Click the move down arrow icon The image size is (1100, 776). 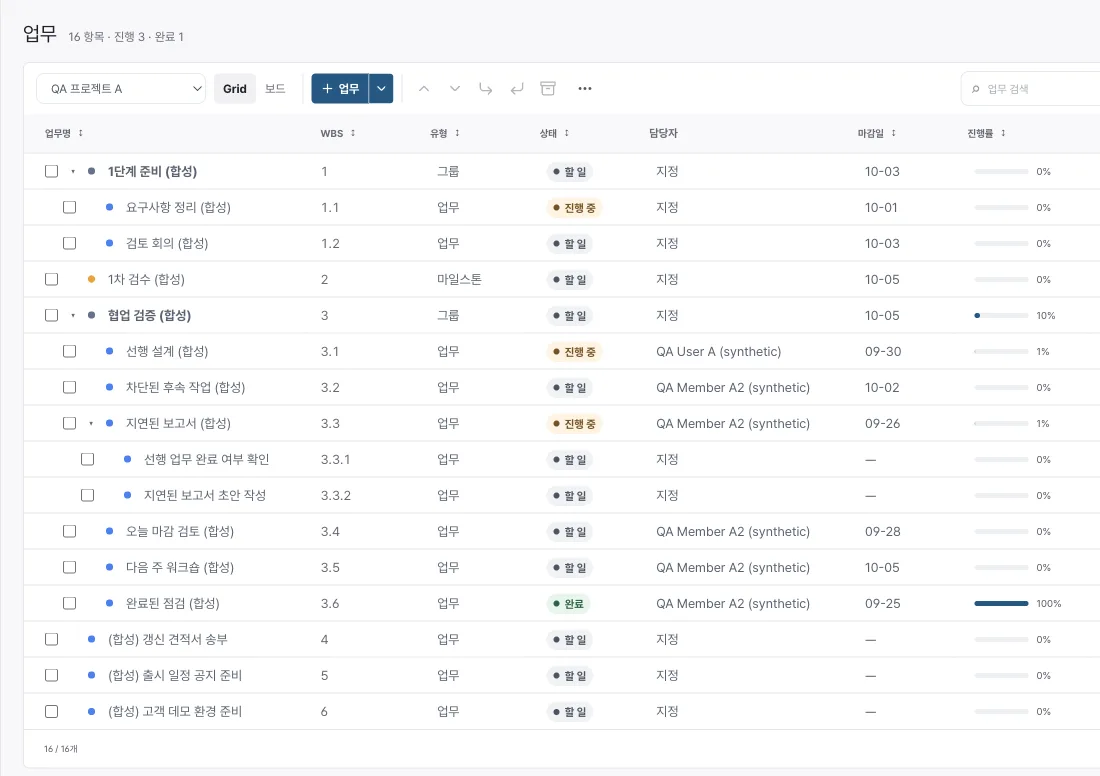(x=455, y=88)
